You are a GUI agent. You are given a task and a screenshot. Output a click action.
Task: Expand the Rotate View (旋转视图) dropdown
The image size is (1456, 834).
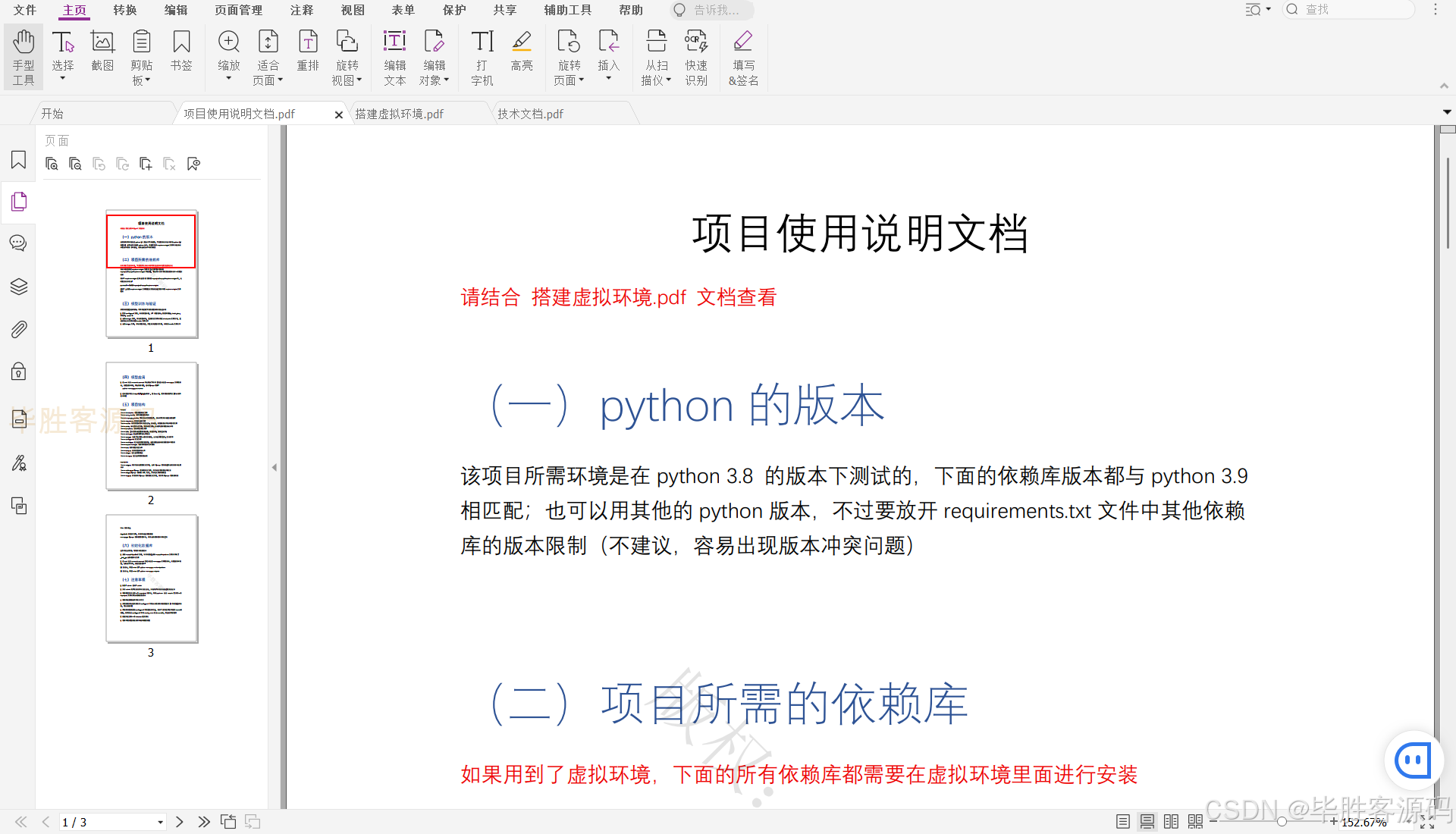point(359,80)
